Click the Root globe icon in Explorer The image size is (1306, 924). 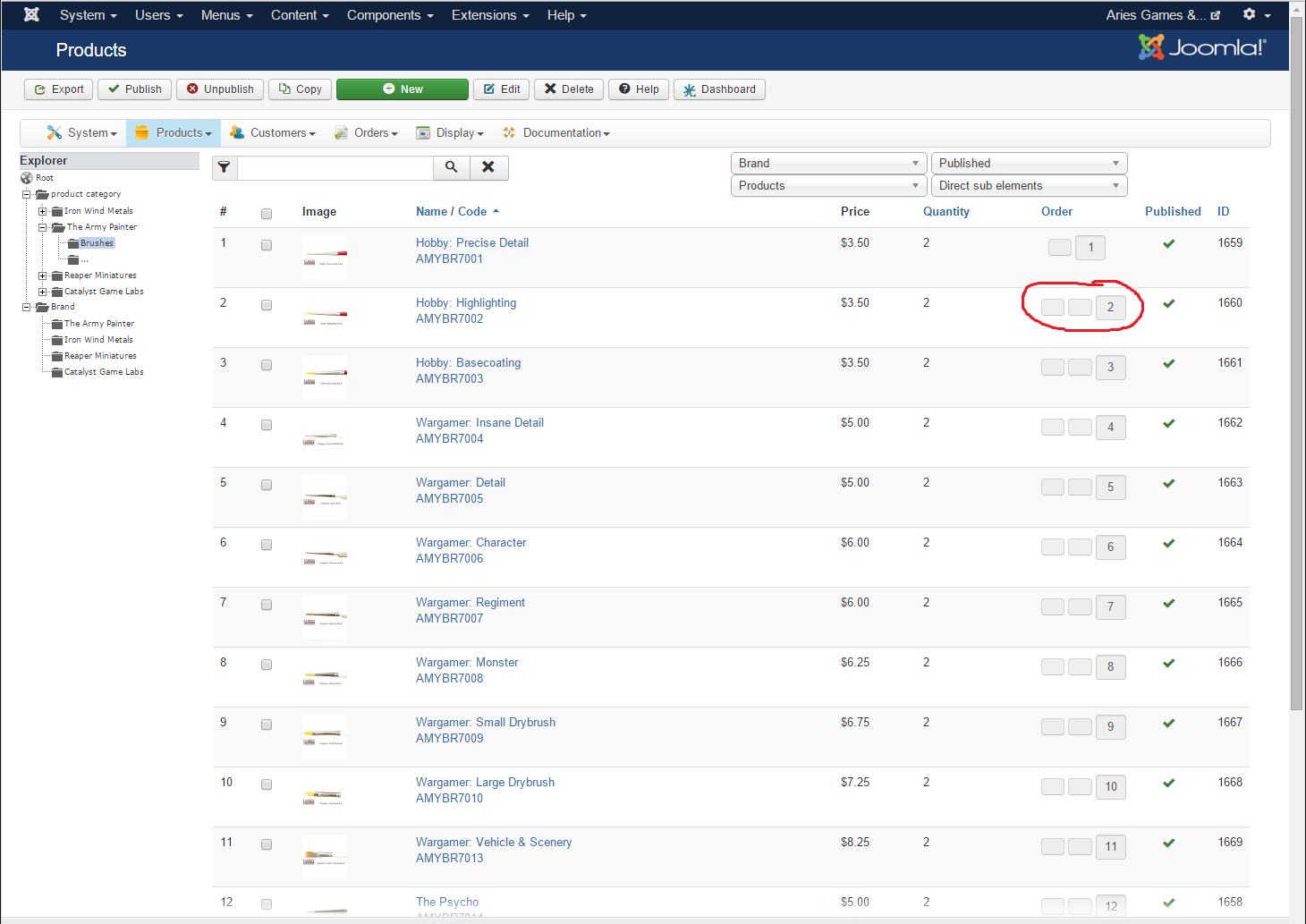tap(27, 178)
